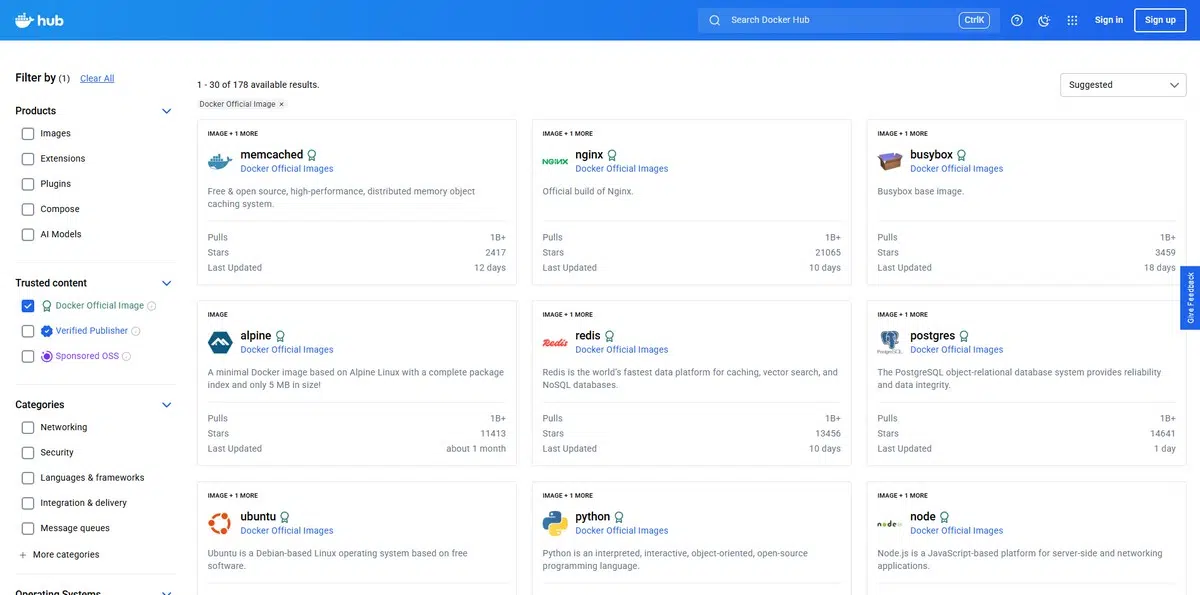
Task: Click the Clear All filters link
Action: click(x=97, y=79)
